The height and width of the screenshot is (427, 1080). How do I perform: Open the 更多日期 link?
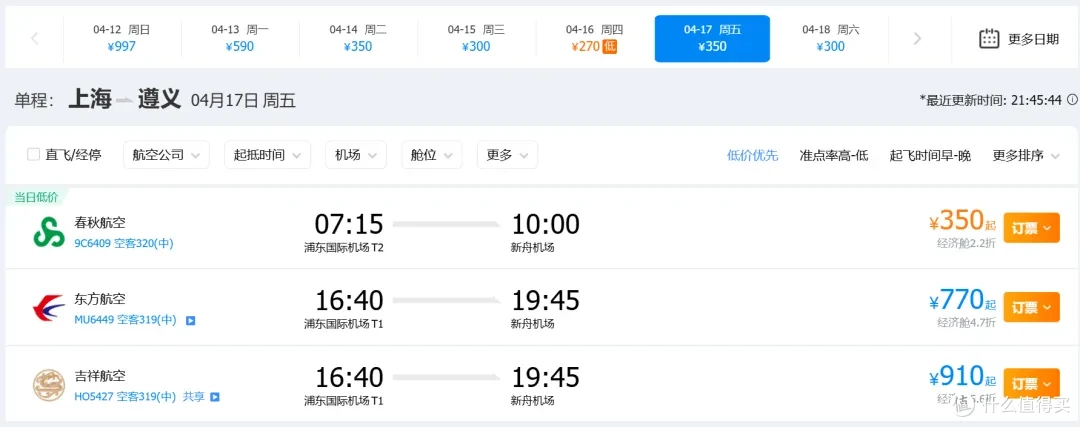point(1033,39)
